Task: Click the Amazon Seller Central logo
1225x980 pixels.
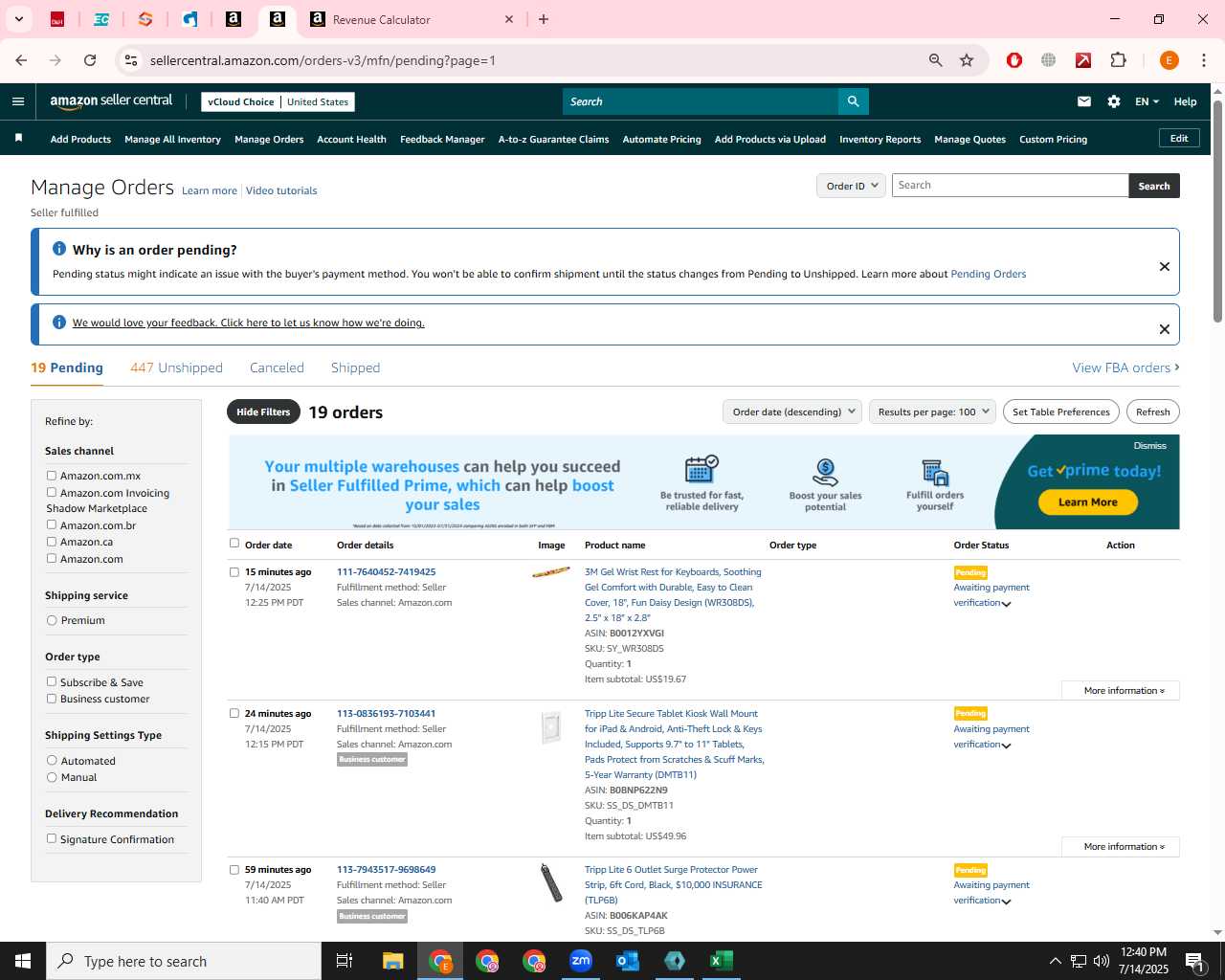Action: coord(111,101)
